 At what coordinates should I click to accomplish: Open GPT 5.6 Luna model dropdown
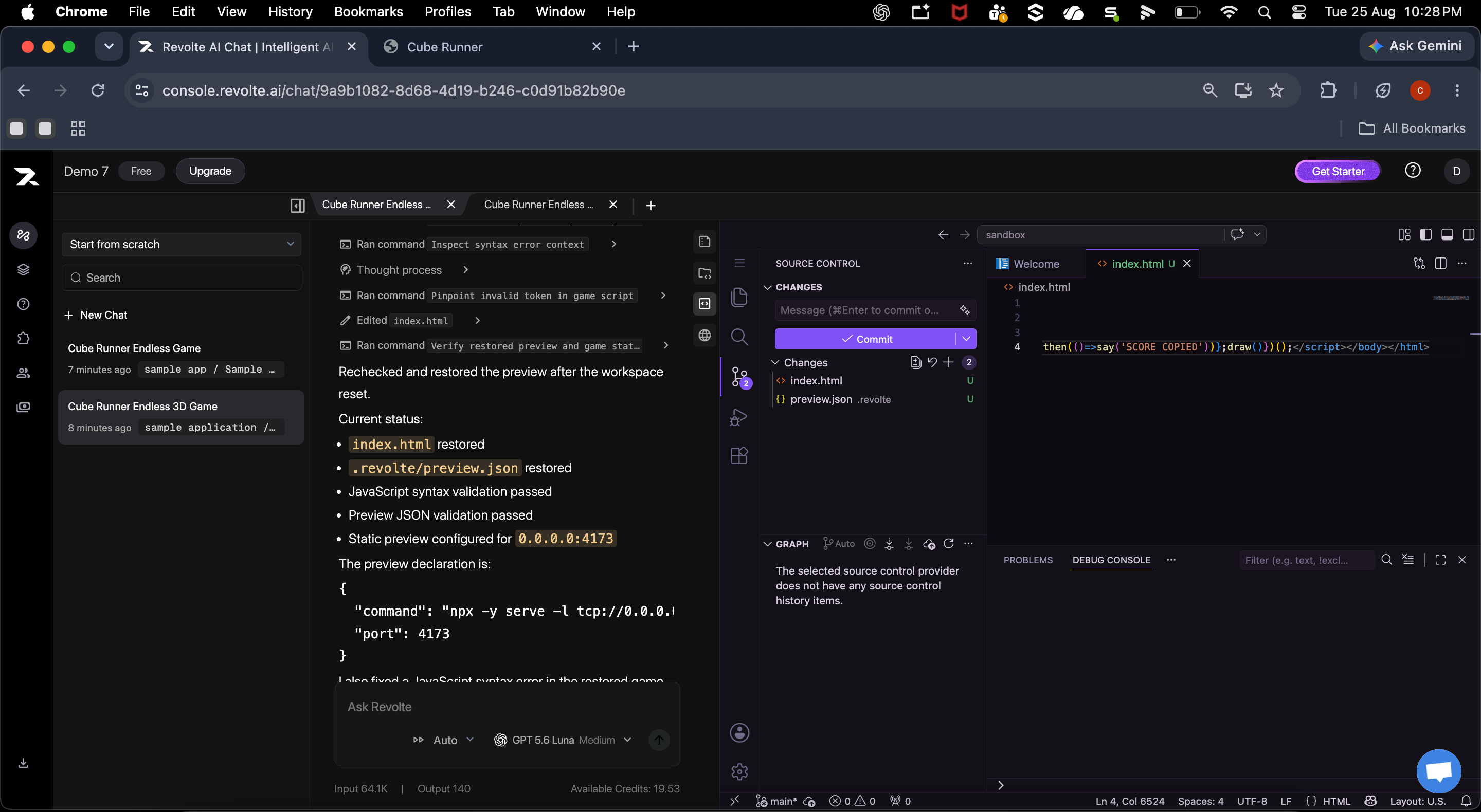coord(563,740)
